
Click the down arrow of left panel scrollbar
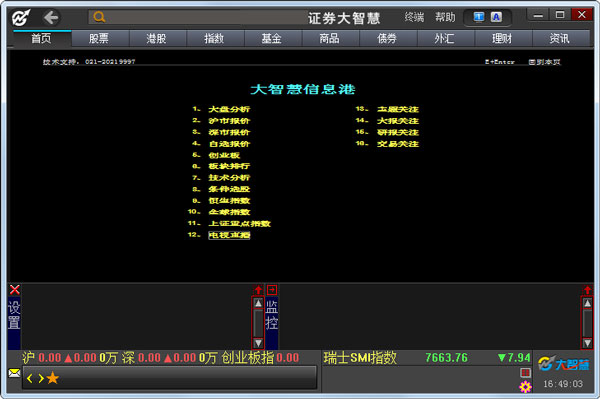click(258, 343)
